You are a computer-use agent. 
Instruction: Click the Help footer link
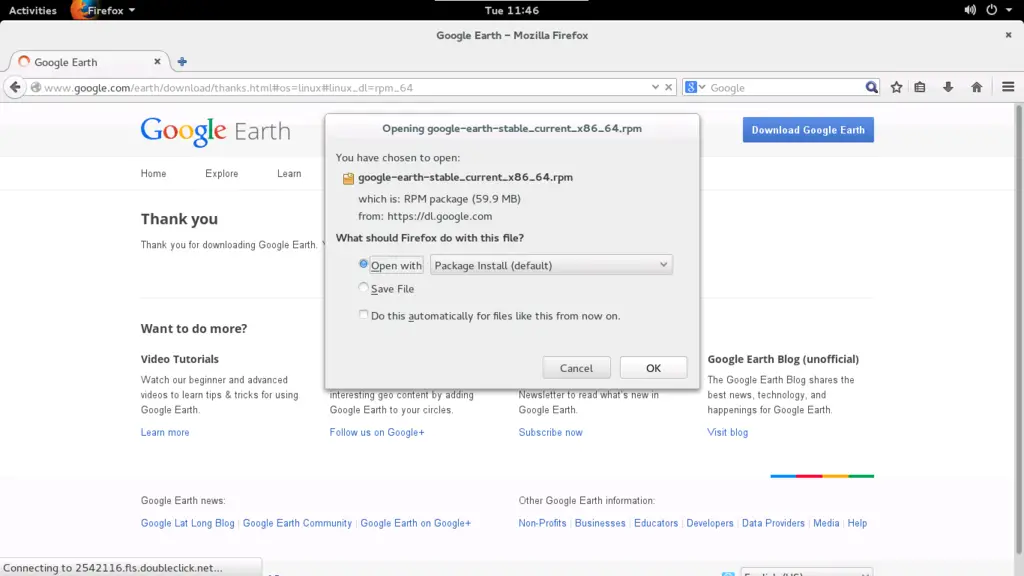[857, 523]
